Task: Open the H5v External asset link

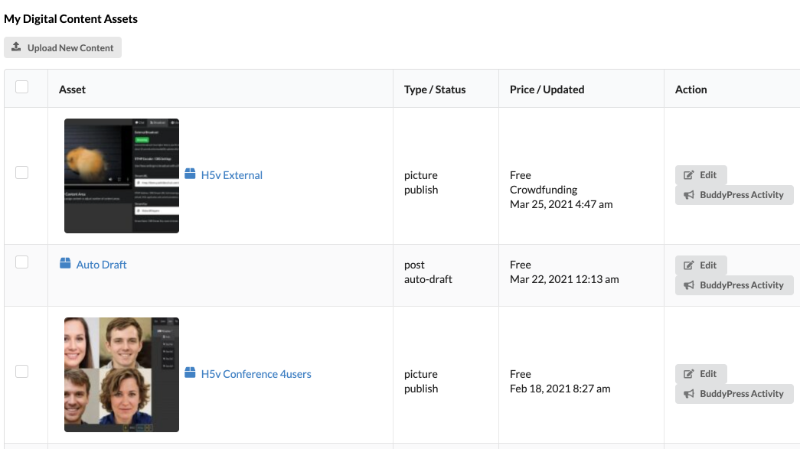Action: tap(232, 175)
